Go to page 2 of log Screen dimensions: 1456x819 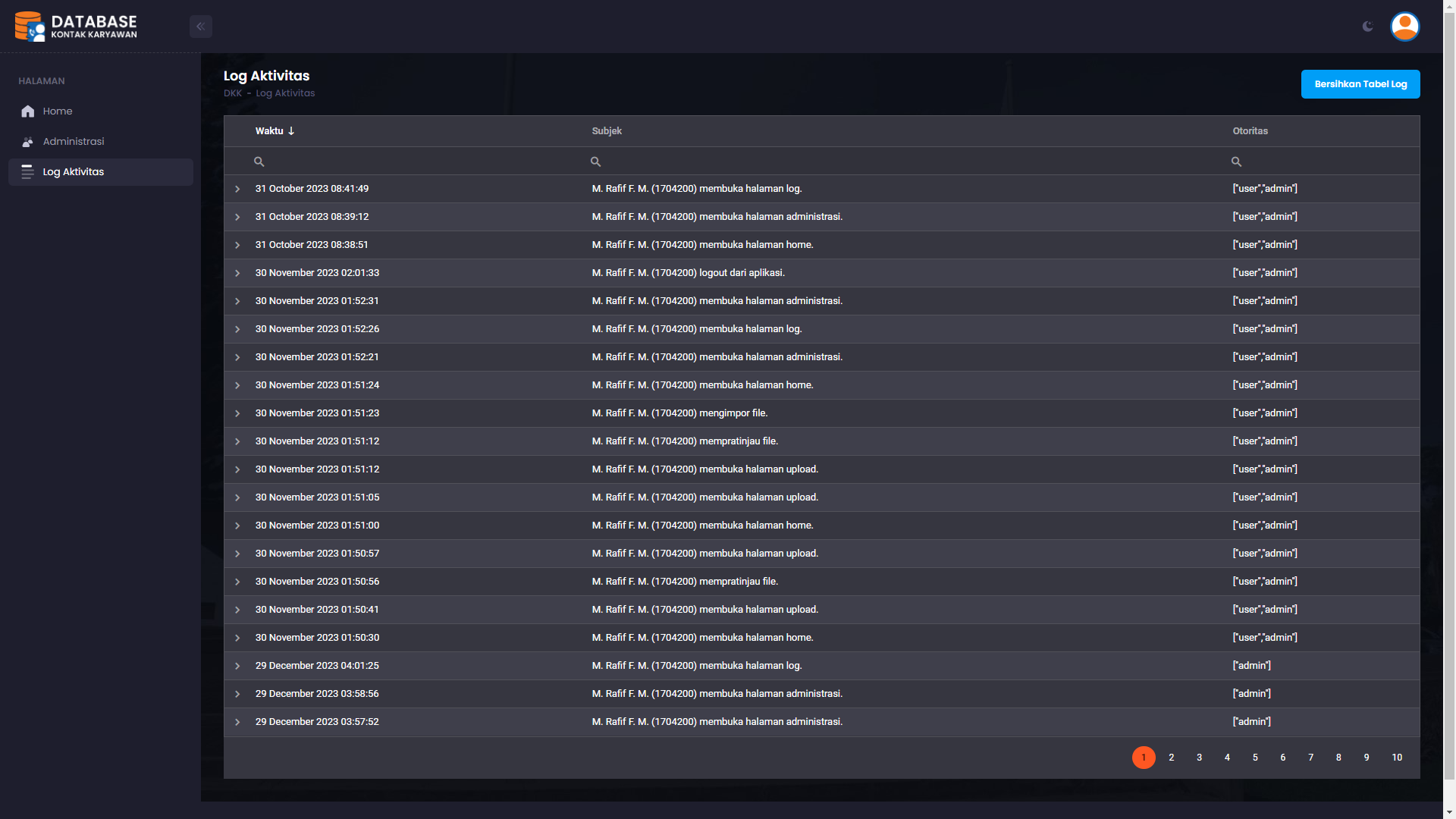coord(1172,758)
